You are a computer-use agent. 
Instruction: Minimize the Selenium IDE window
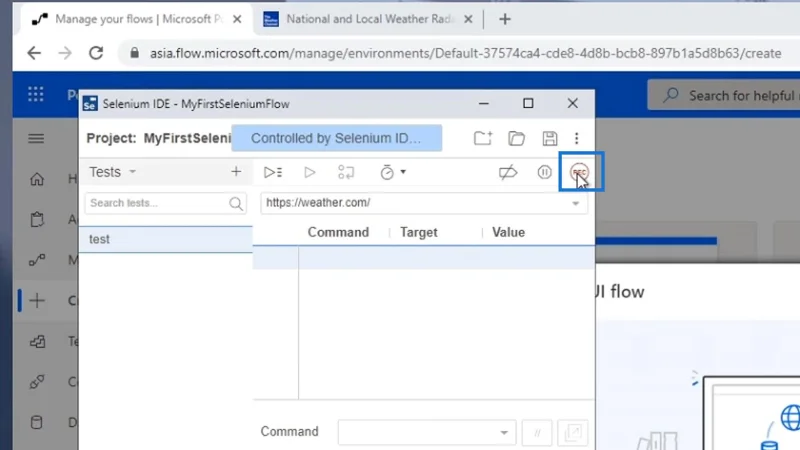[x=484, y=104]
